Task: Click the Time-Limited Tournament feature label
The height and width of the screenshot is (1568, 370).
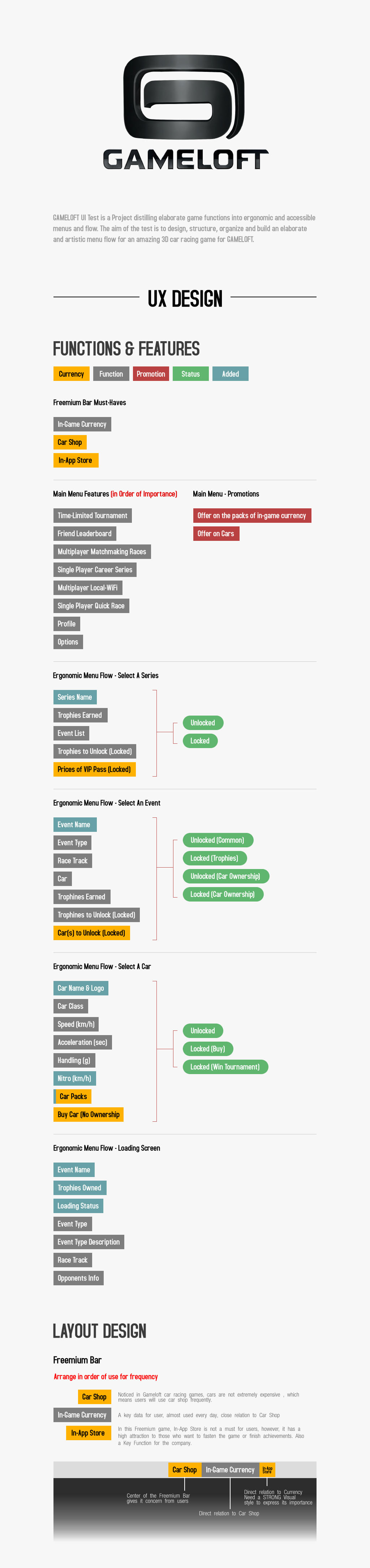Action: click(92, 516)
